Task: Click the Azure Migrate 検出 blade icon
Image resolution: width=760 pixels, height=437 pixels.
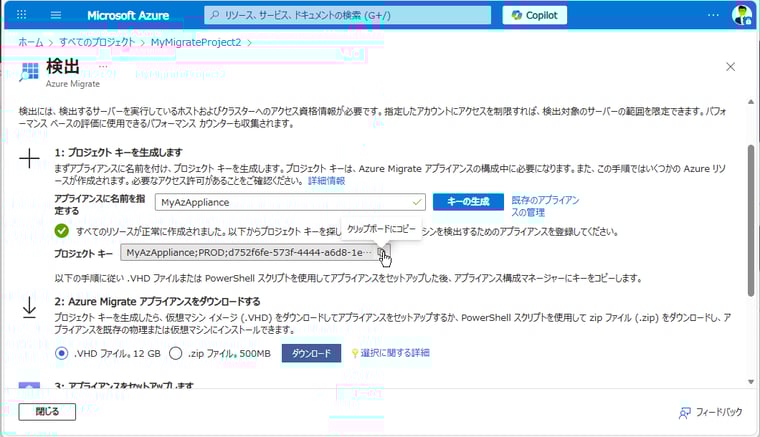Action: (29, 72)
